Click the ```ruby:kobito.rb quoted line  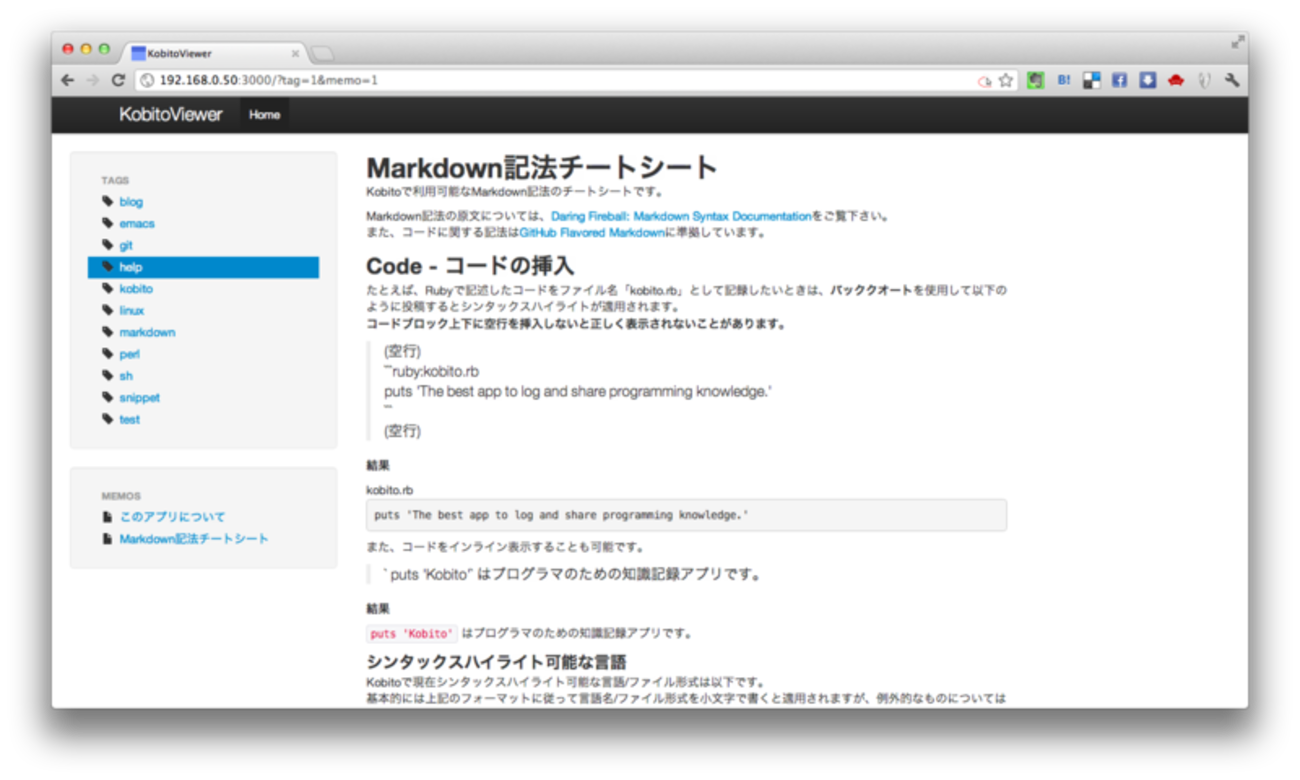tap(431, 372)
